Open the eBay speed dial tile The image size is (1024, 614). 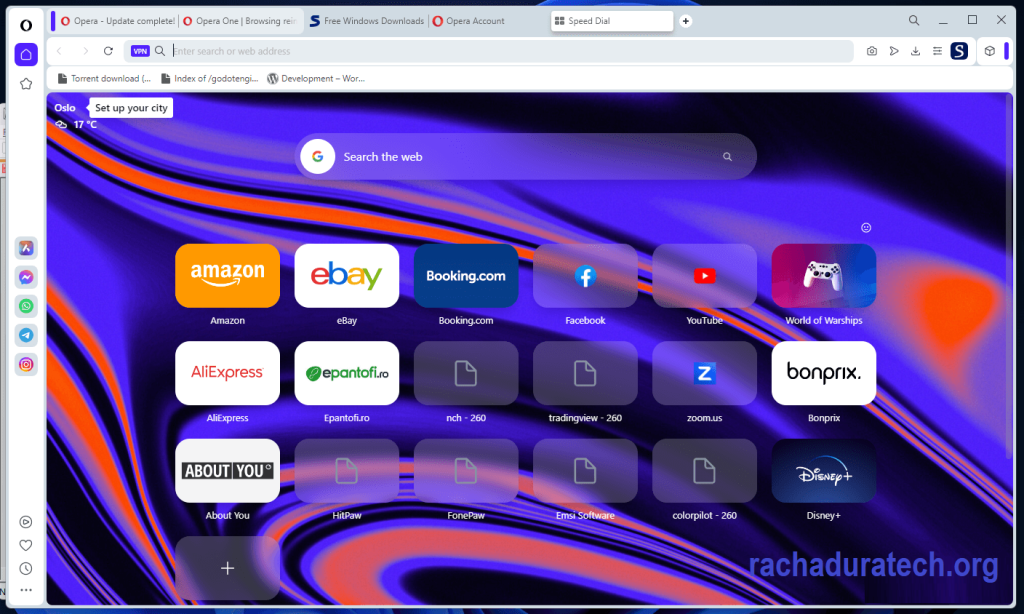[x=347, y=276]
